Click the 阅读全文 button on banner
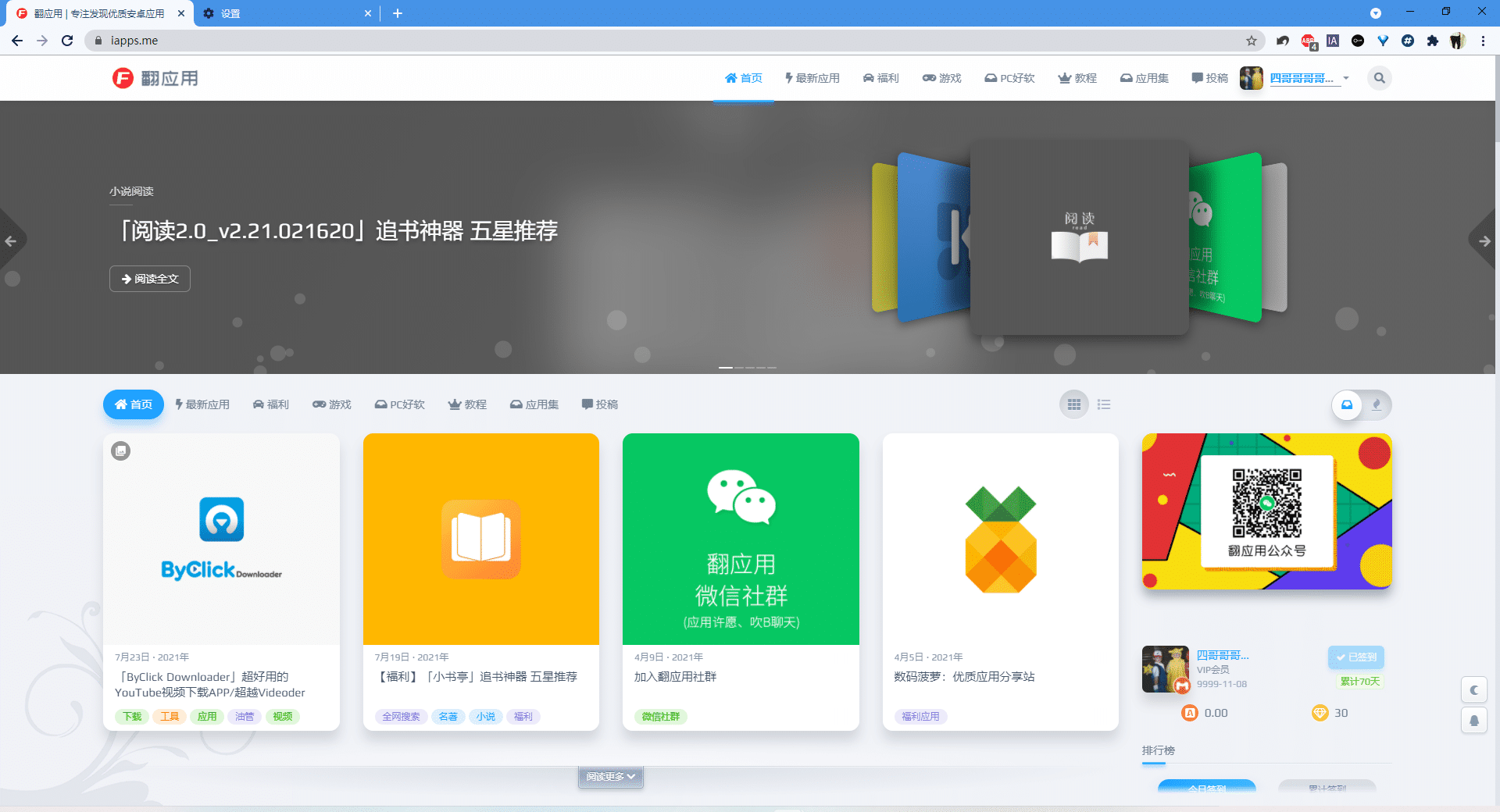The height and width of the screenshot is (812, 1500). 150,279
